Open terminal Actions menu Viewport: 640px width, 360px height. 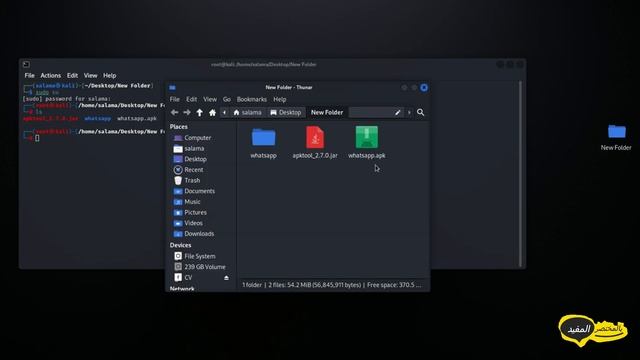(x=51, y=76)
